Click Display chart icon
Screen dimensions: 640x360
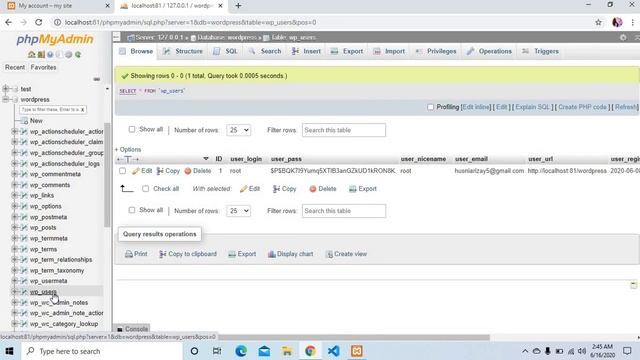pyautogui.click(x=271, y=254)
